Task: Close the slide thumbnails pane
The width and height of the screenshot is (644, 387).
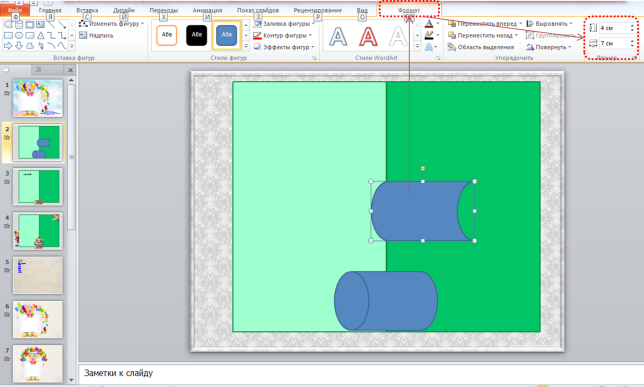Action: pyautogui.click(x=70, y=70)
